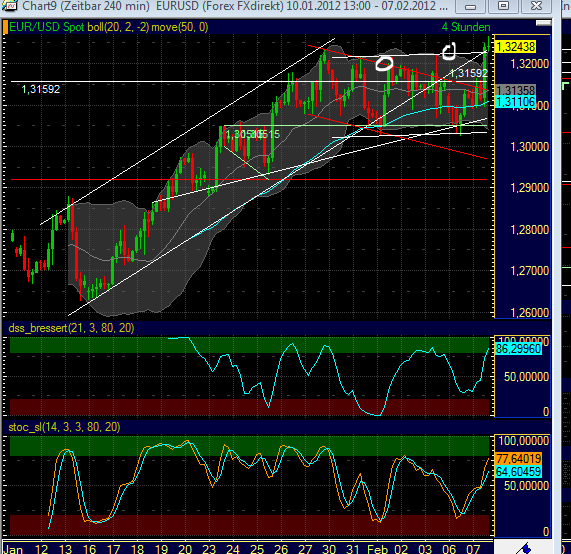Screen dimensions: 571x554
Task: Close the Chart9 window
Action: 536,6
